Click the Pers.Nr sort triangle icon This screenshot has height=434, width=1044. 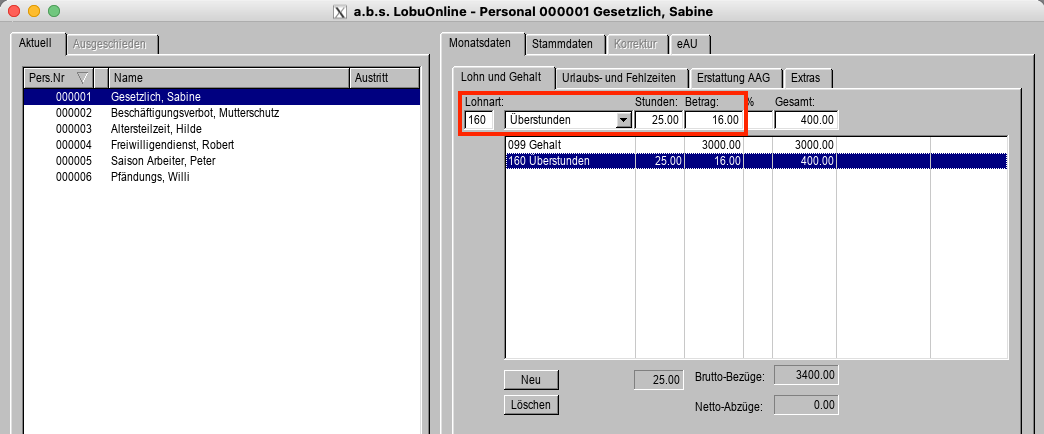(x=82, y=78)
